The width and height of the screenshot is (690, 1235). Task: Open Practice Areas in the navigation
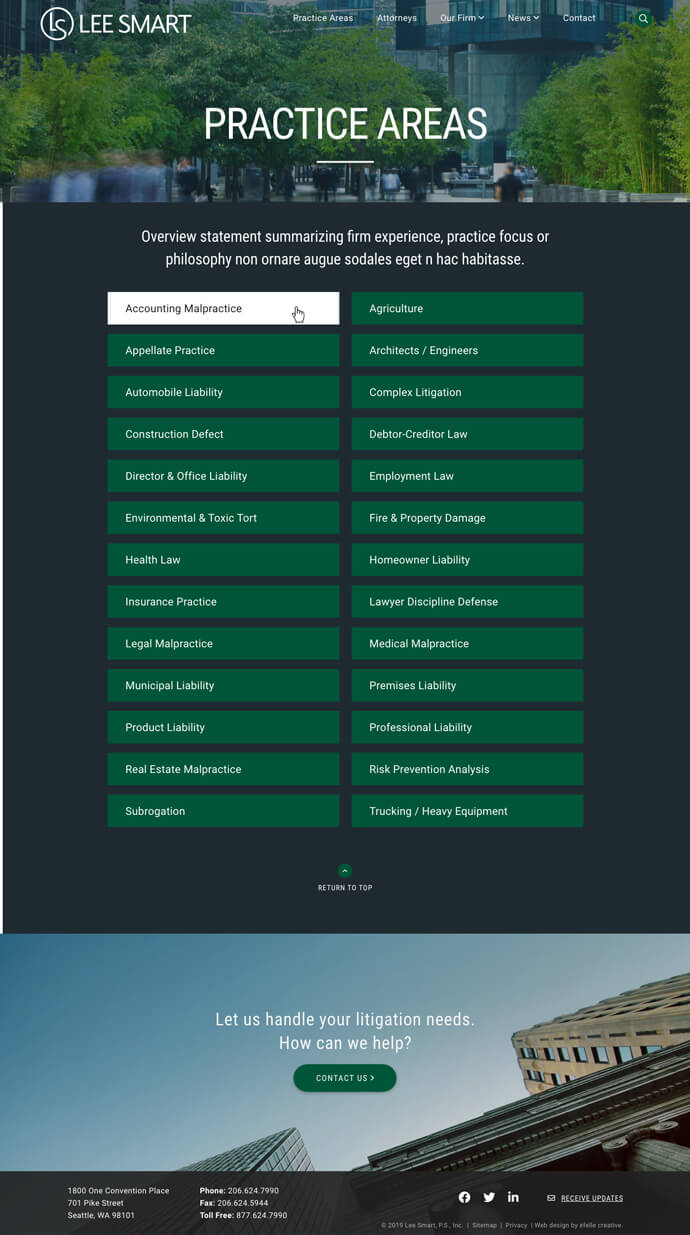[322, 18]
